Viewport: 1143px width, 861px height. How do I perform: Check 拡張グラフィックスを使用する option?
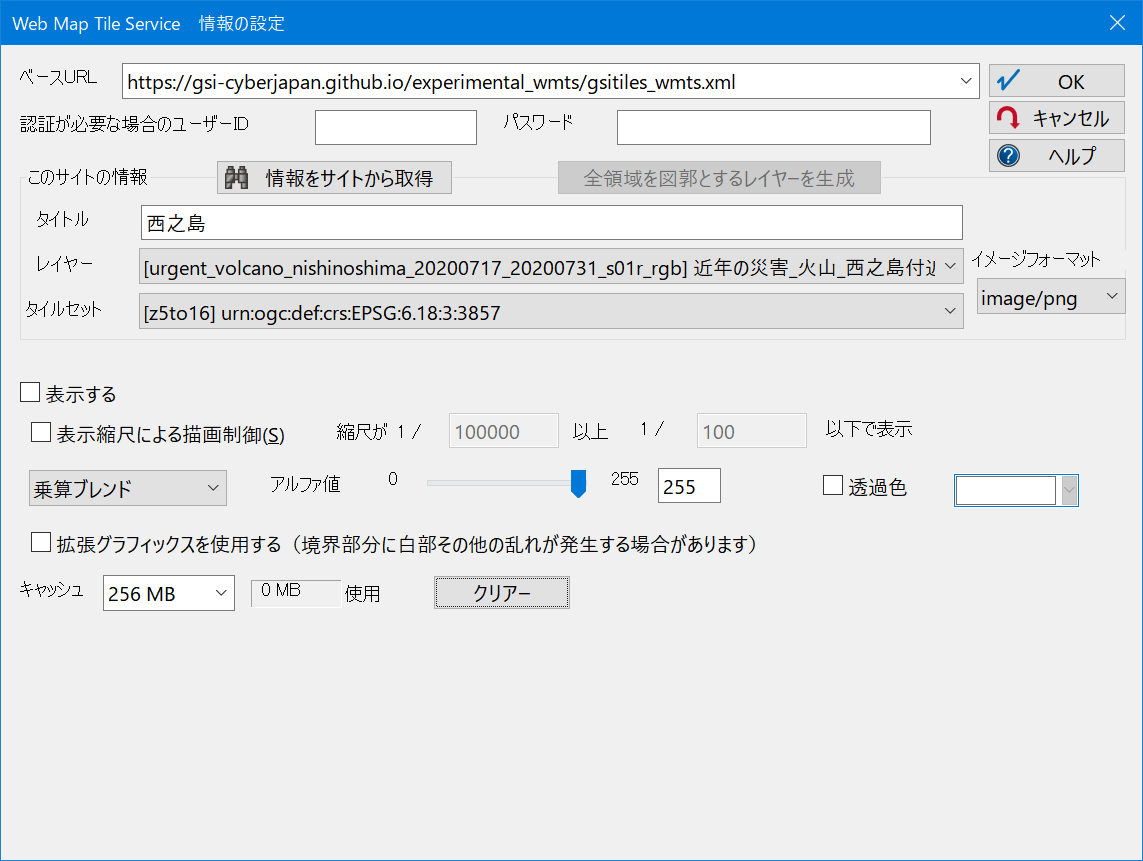[41, 543]
